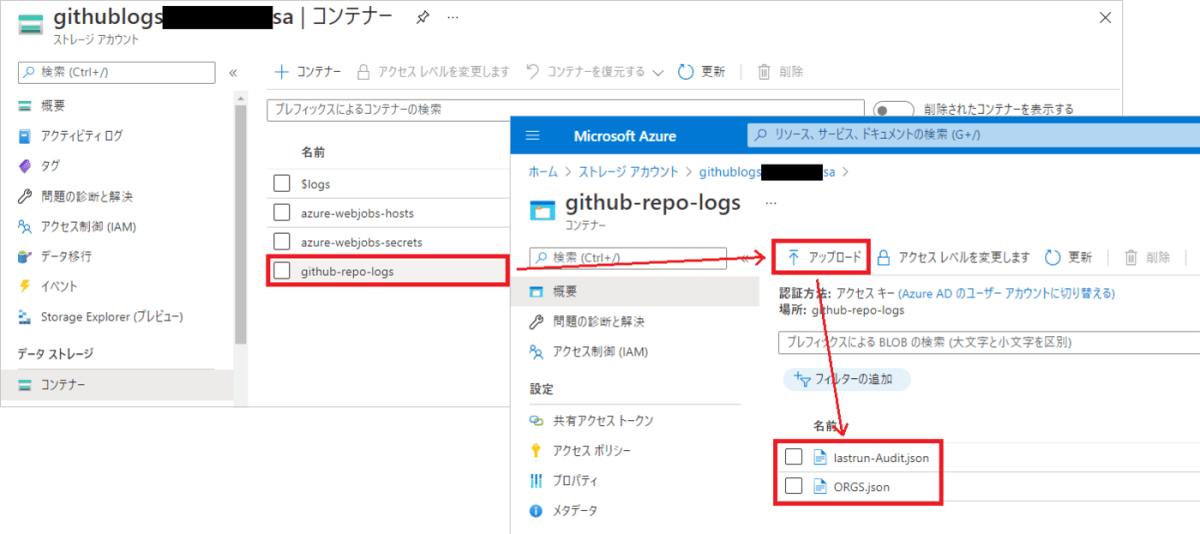Collapse the left menu in the storage account window
Screen dimensions: 1200x534
click(x=233, y=72)
